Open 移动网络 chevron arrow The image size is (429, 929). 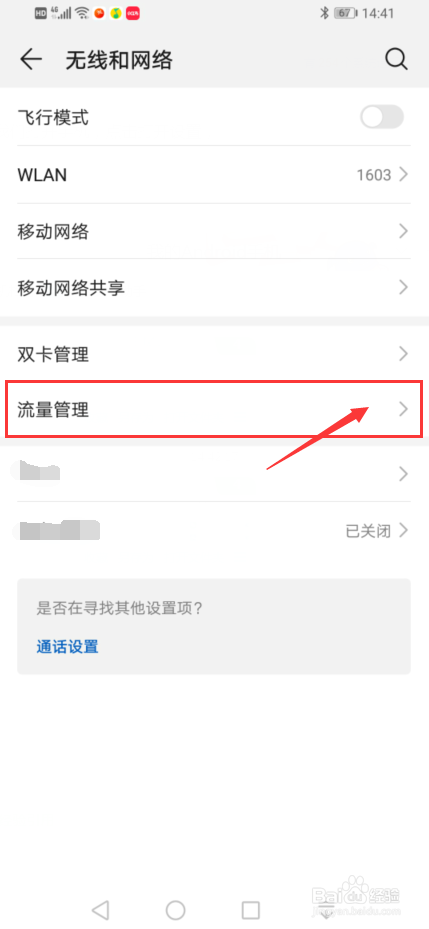point(404,231)
